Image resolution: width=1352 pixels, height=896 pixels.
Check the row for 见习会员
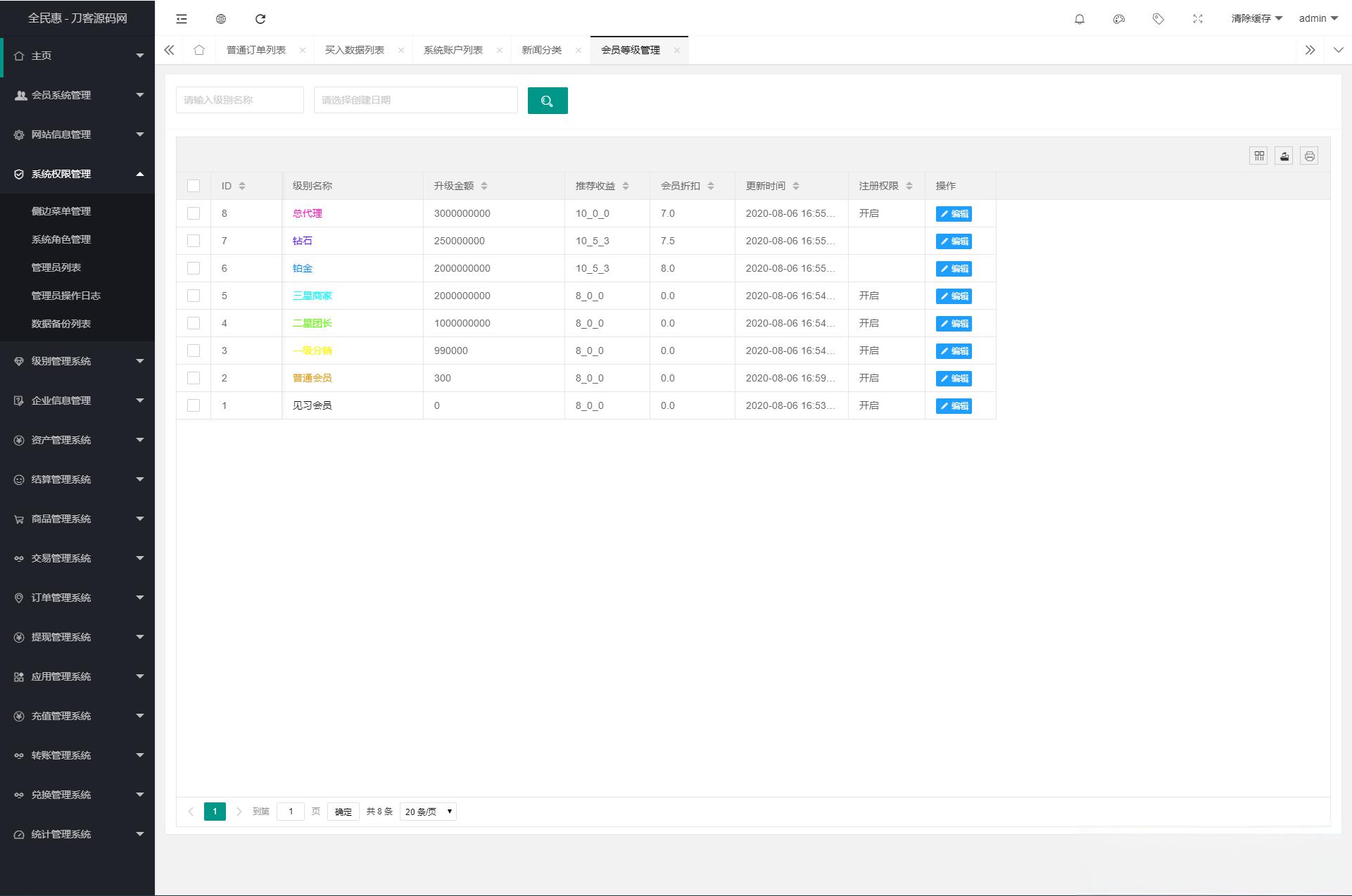[x=194, y=405]
